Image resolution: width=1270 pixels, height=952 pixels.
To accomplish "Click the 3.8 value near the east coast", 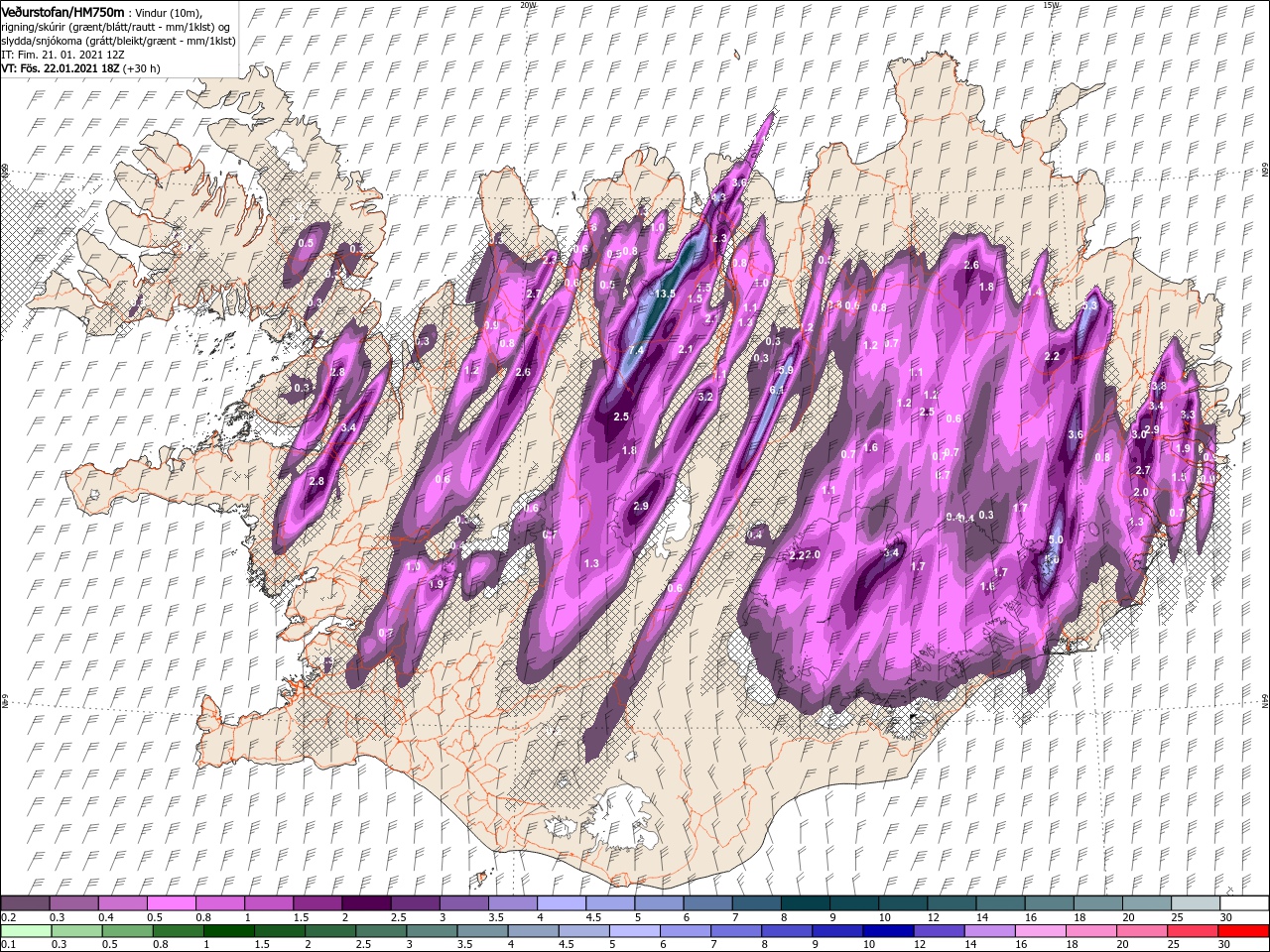I will 1158,386.
